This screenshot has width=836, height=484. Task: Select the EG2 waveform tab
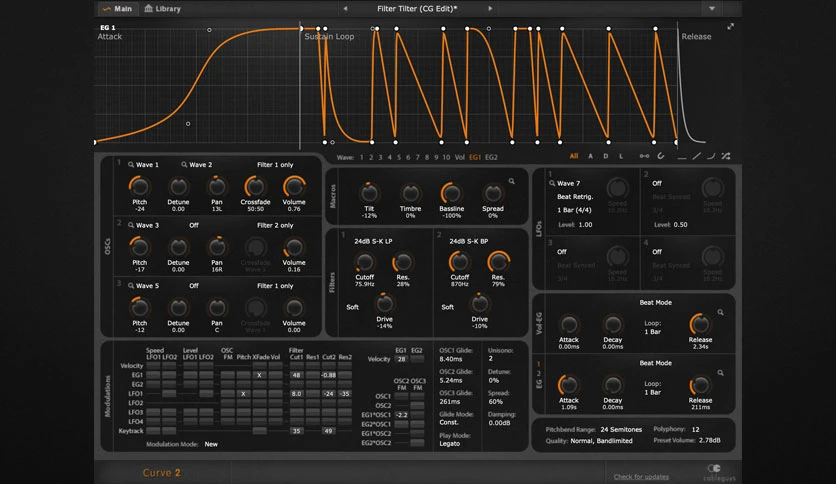(x=491, y=157)
